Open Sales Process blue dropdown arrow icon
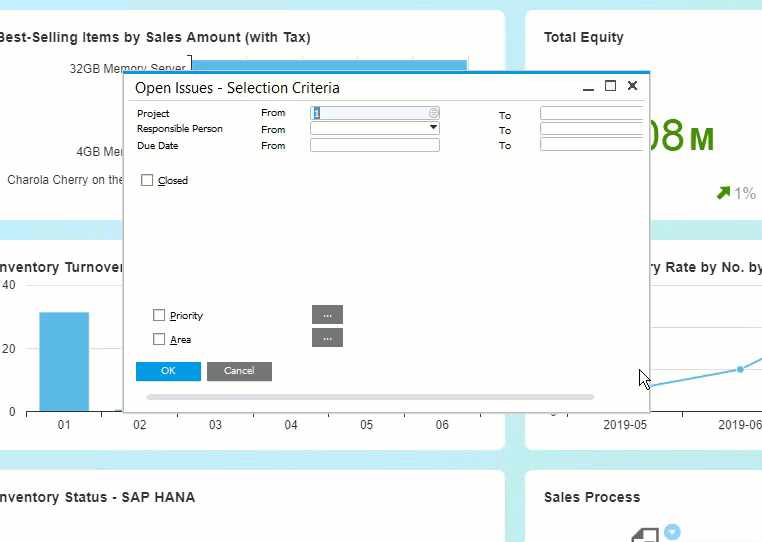The width and height of the screenshot is (762, 542). [672, 531]
